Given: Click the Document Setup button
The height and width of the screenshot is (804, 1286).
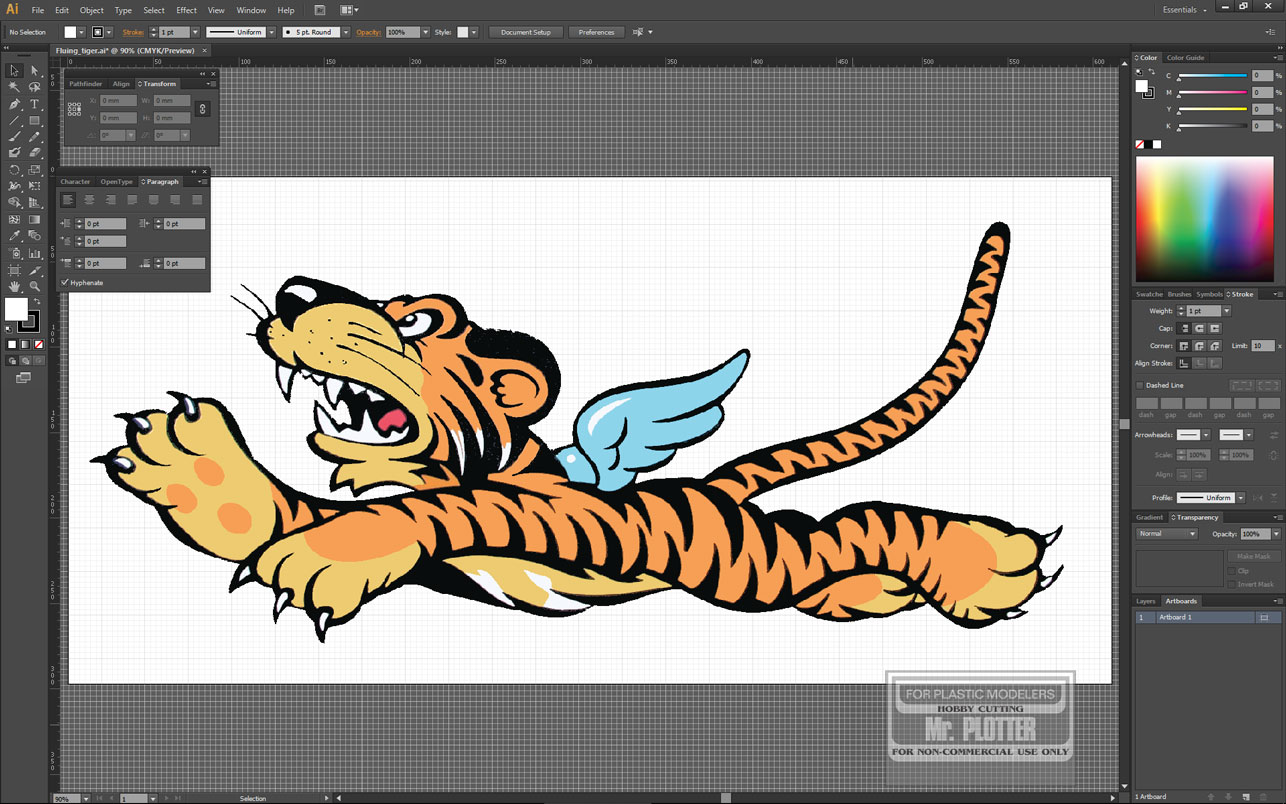Looking at the screenshot, I should point(526,32).
